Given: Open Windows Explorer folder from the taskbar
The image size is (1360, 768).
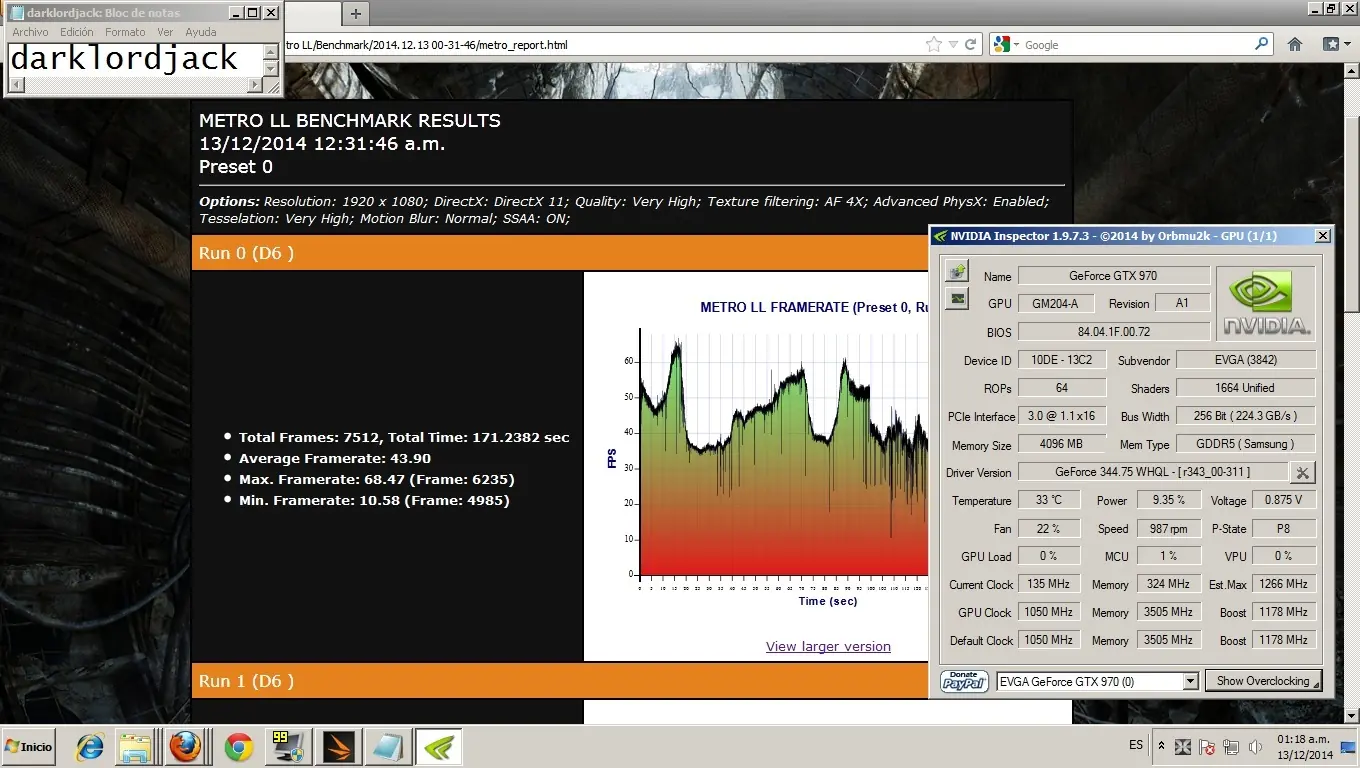Looking at the screenshot, I should tap(135, 747).
